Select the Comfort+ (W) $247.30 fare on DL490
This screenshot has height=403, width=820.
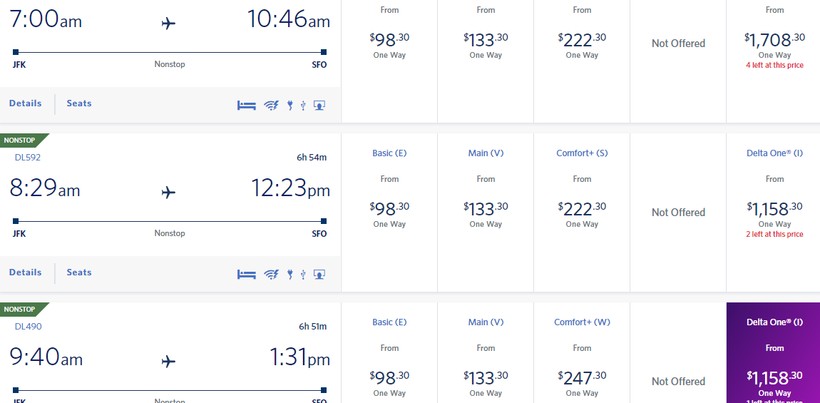581,380
